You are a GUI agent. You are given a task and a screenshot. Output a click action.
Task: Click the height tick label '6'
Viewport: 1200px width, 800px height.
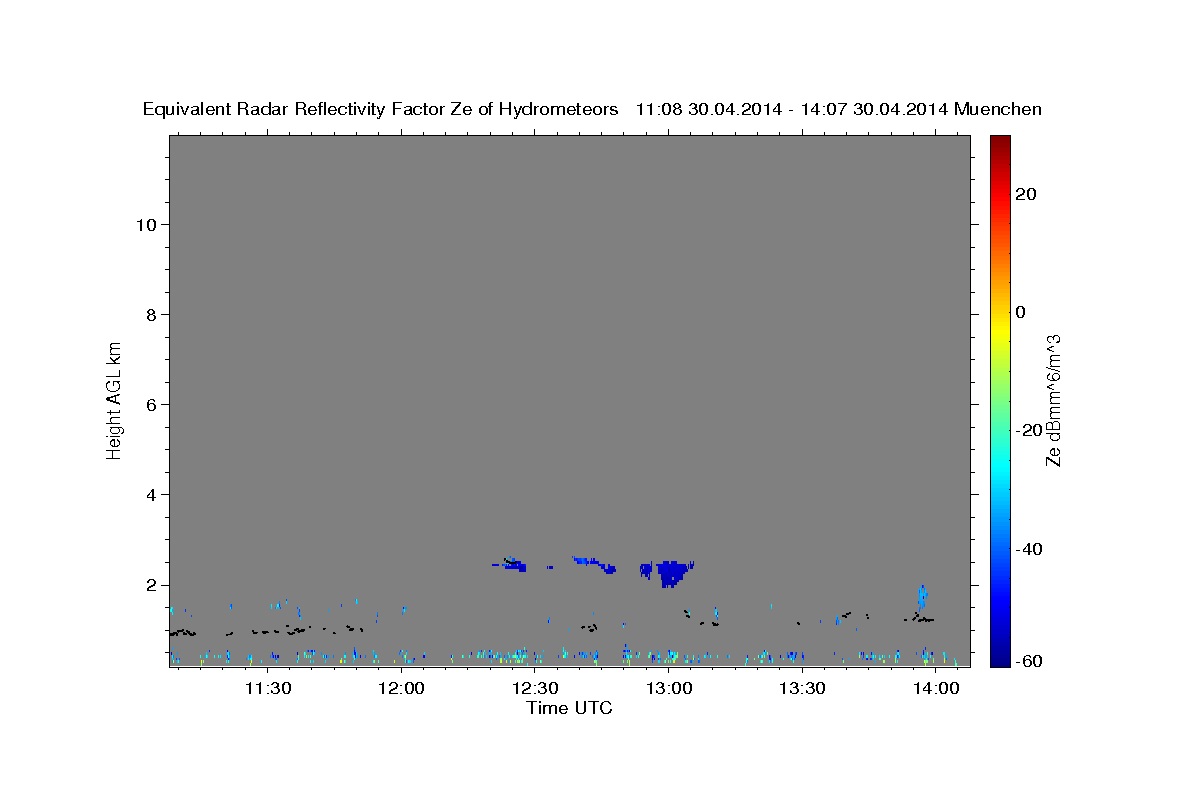pyautogui.click(x=151, y=404)
